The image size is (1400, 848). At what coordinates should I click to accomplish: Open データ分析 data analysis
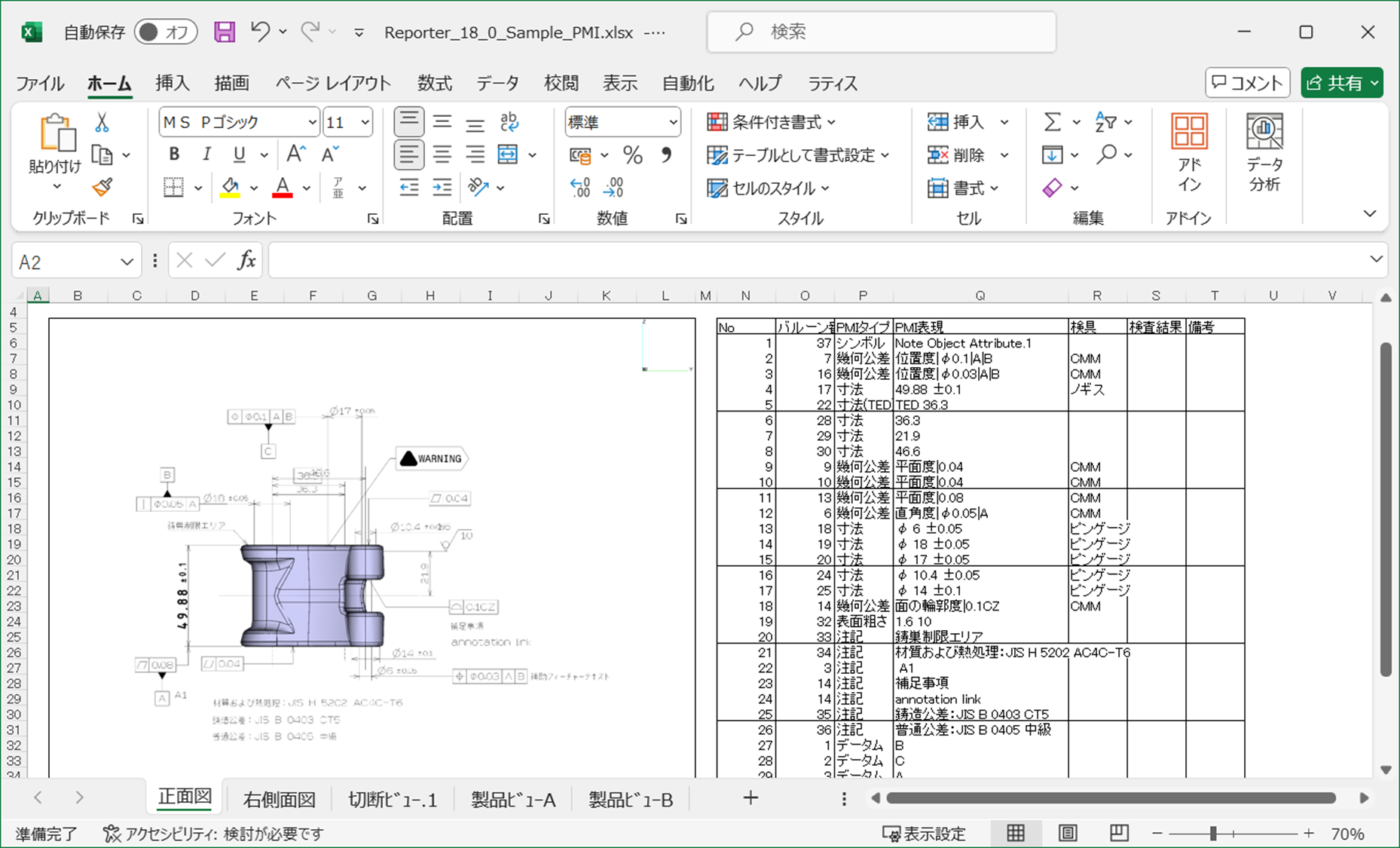[x=1264, y=153]
